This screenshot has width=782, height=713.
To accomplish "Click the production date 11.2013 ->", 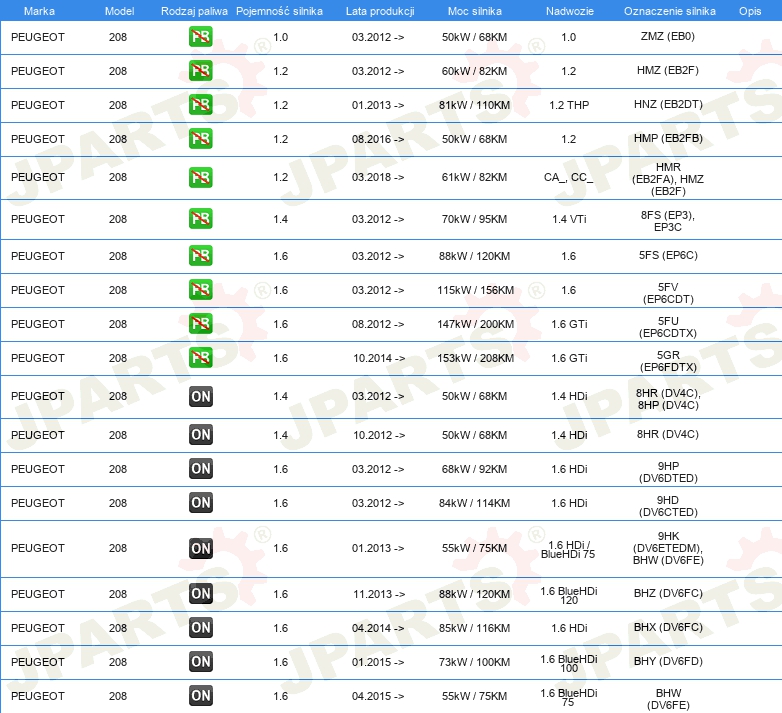I will [379, 594].
